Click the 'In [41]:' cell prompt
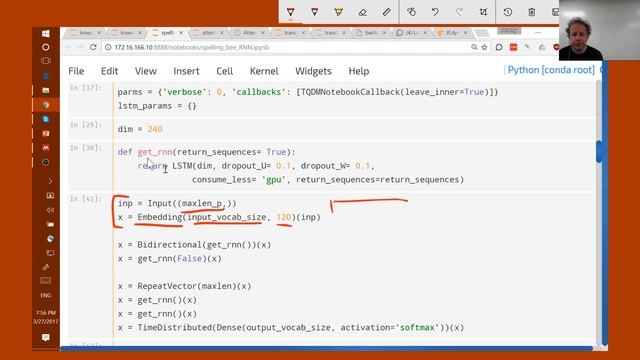Viewport: 640px width, 360px height. [86, 199]
